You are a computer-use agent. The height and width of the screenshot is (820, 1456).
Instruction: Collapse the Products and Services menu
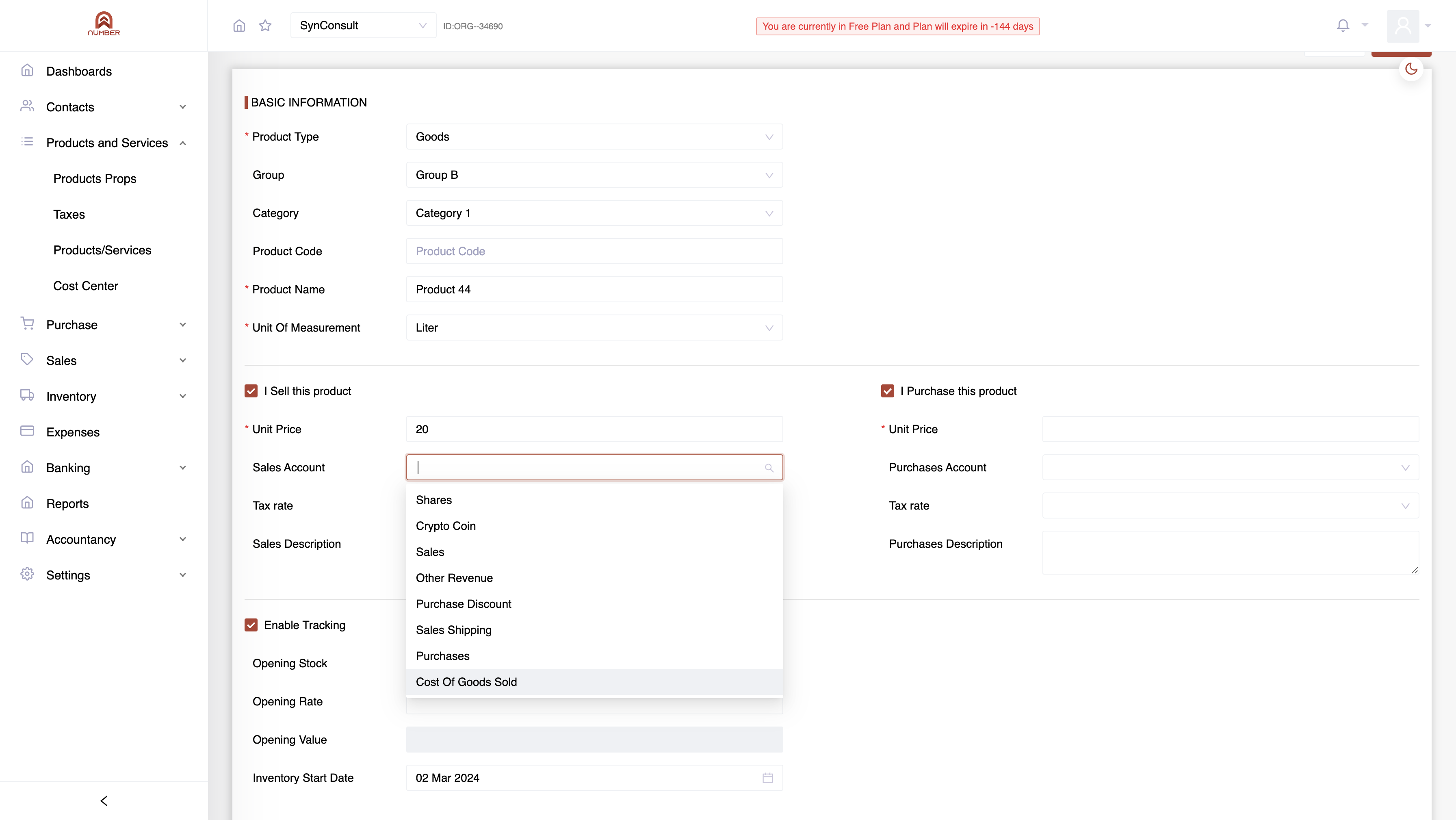point(182,143)
